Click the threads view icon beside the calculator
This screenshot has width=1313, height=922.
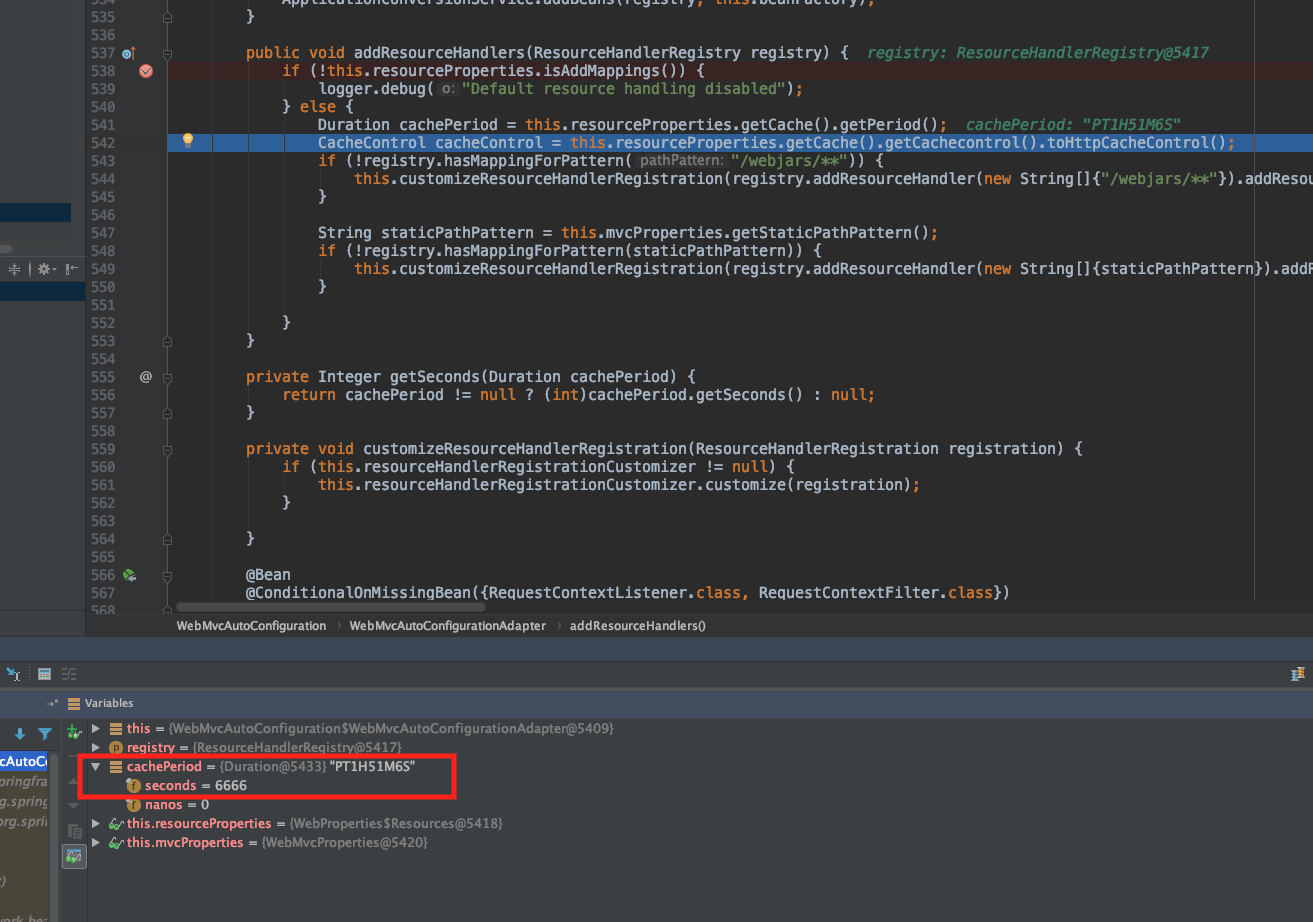pos(68,674)
